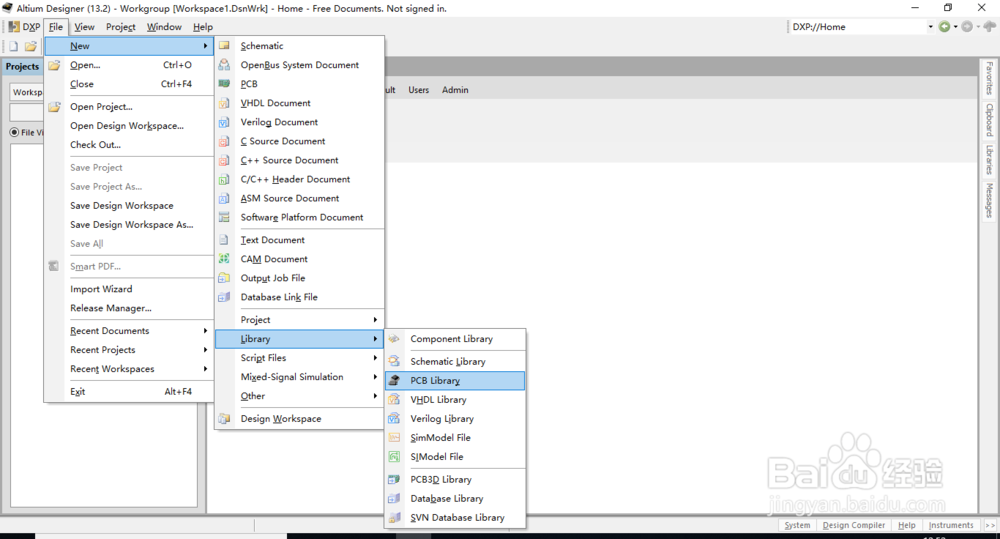Click the System status bar button
Image resolution: width=1000 pixels, height=539 pixels.
pyautogui.click(x=797, y=525)
